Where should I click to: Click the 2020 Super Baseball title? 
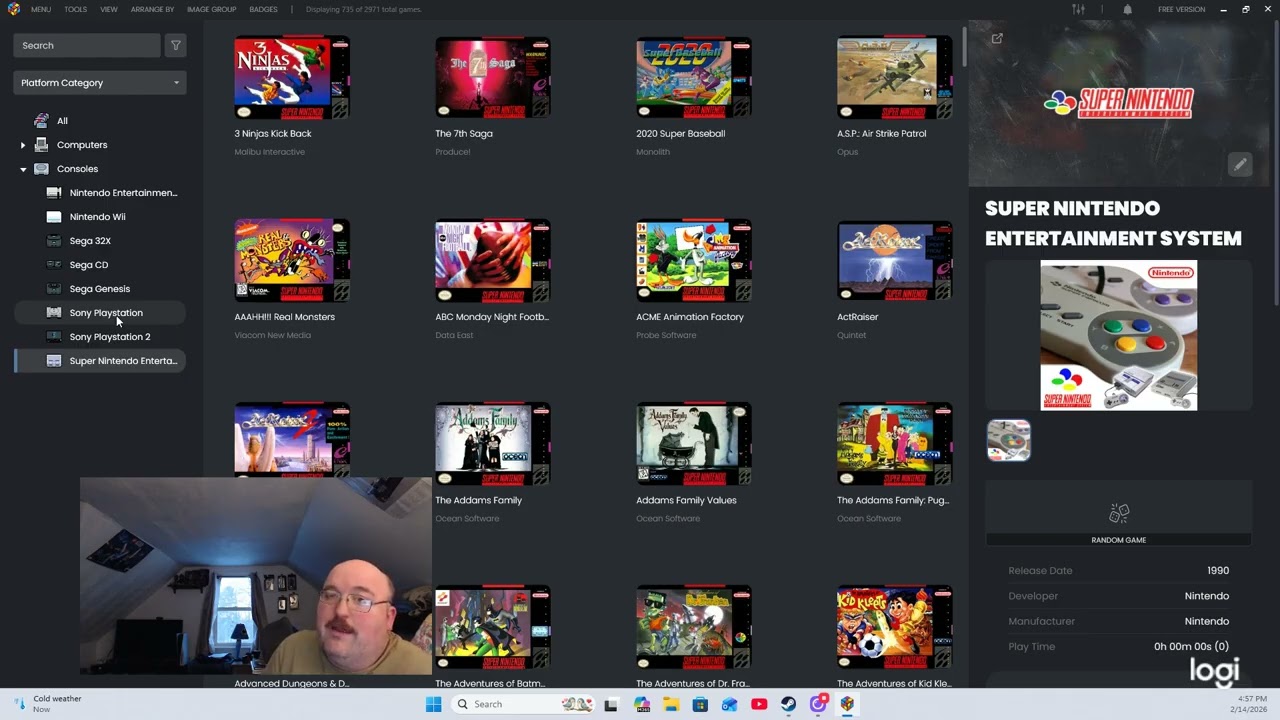(x=680, y=133)
